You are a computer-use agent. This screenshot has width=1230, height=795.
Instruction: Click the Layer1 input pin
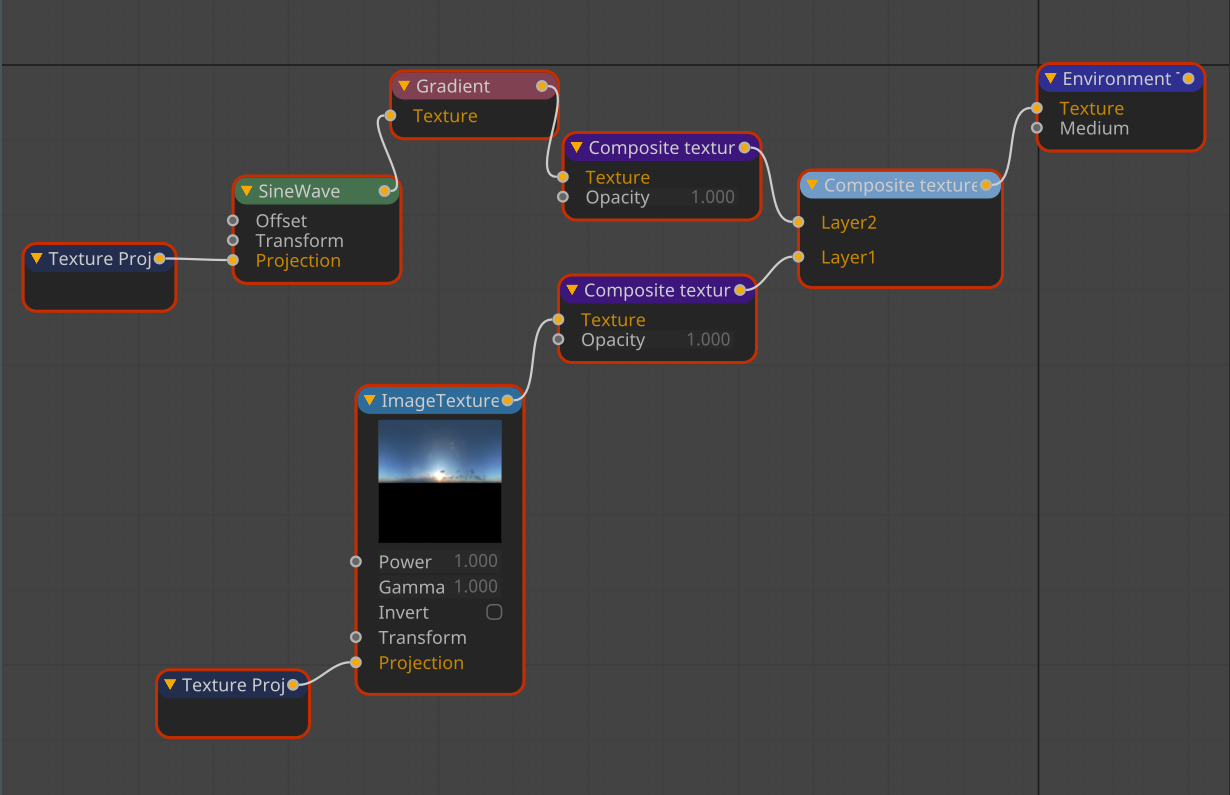click(x=798, y=257)
